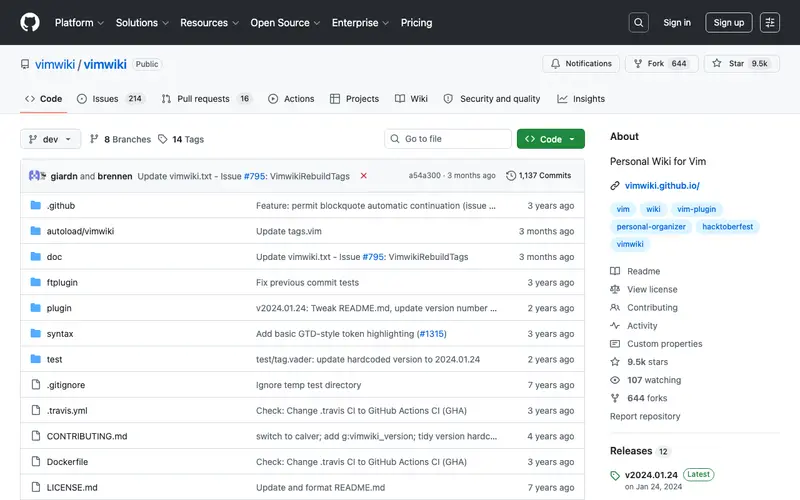Switch to the Issues tab

click(111, 98)
